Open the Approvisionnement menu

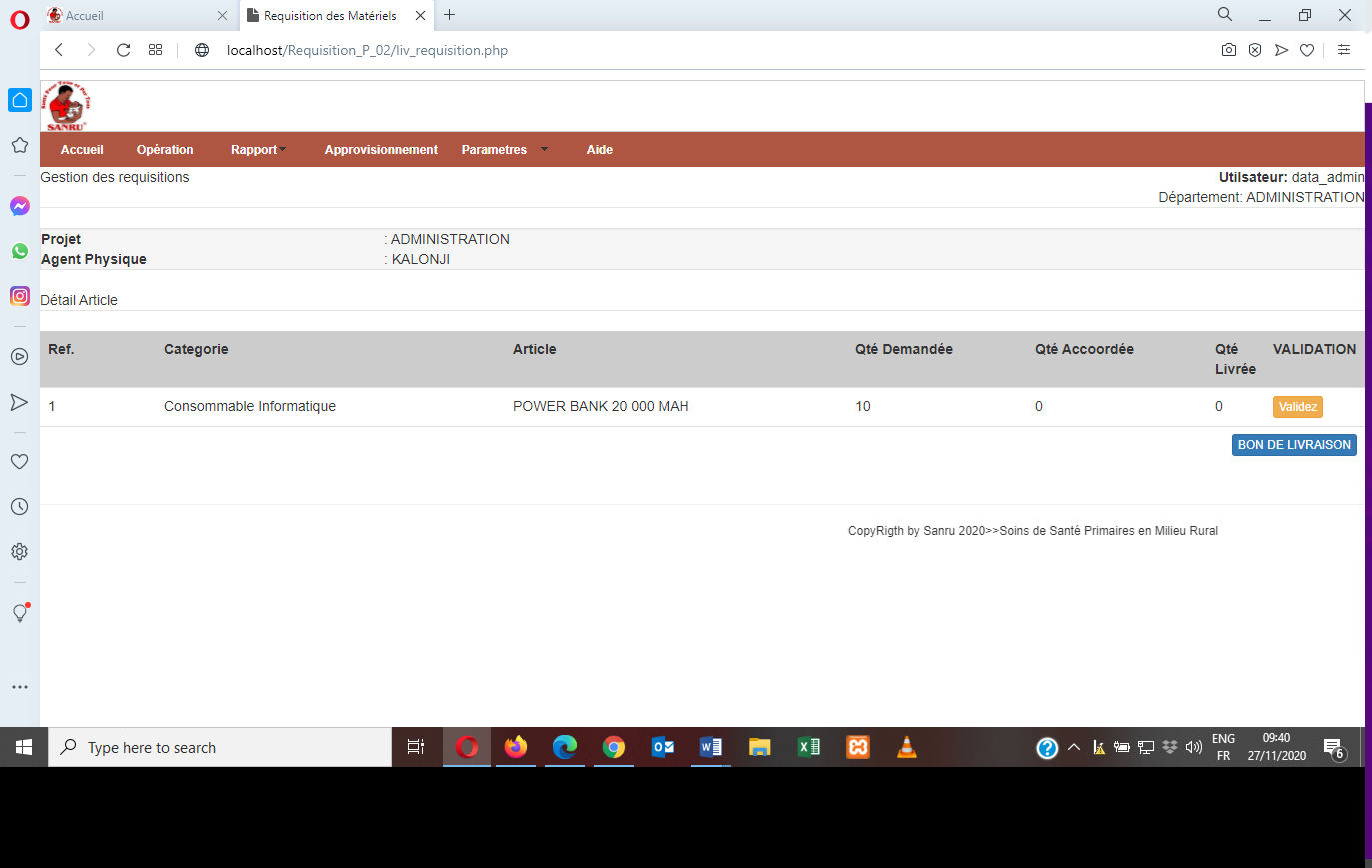tap(381, 150)
